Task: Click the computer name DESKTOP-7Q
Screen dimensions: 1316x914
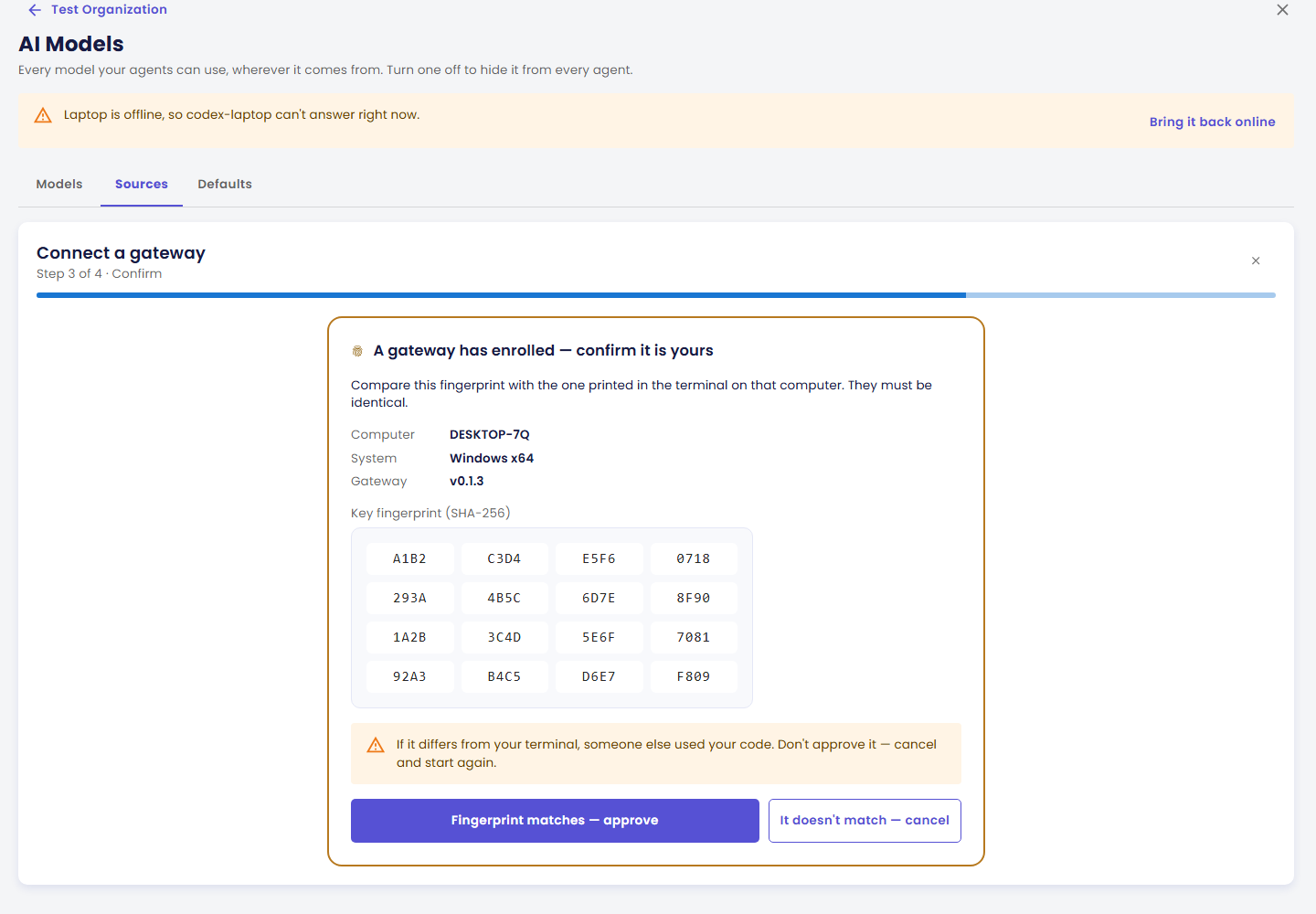Action: (490, 435)
